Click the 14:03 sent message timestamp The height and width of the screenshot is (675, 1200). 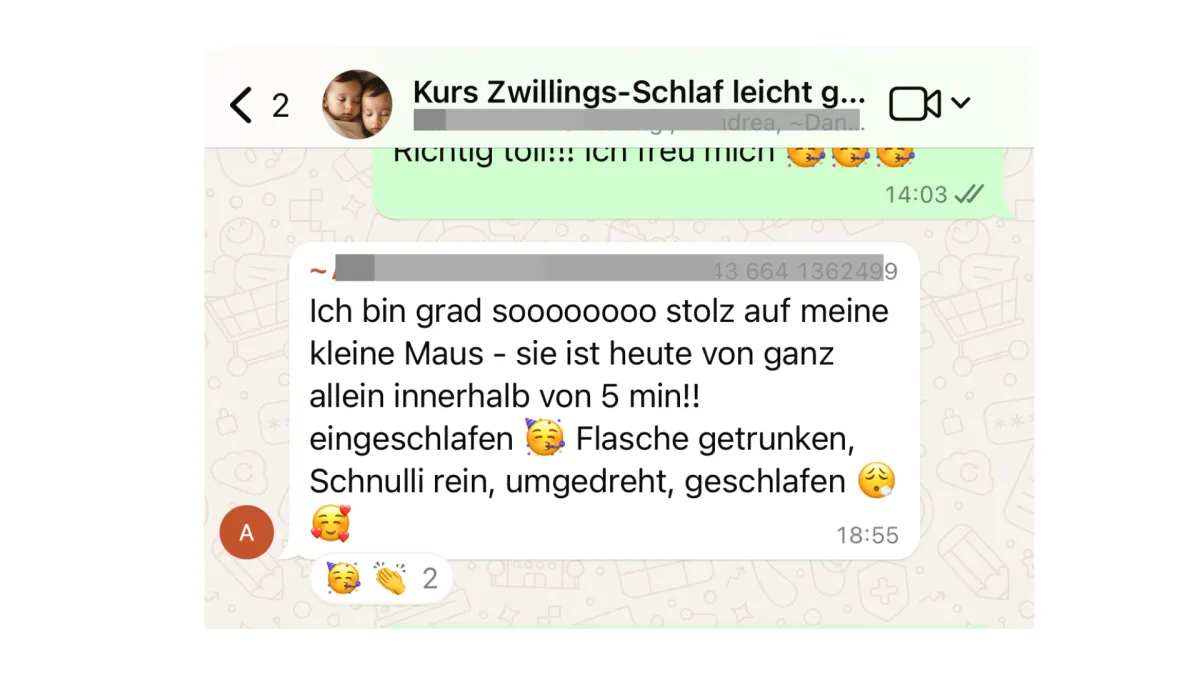click(916, 194)
